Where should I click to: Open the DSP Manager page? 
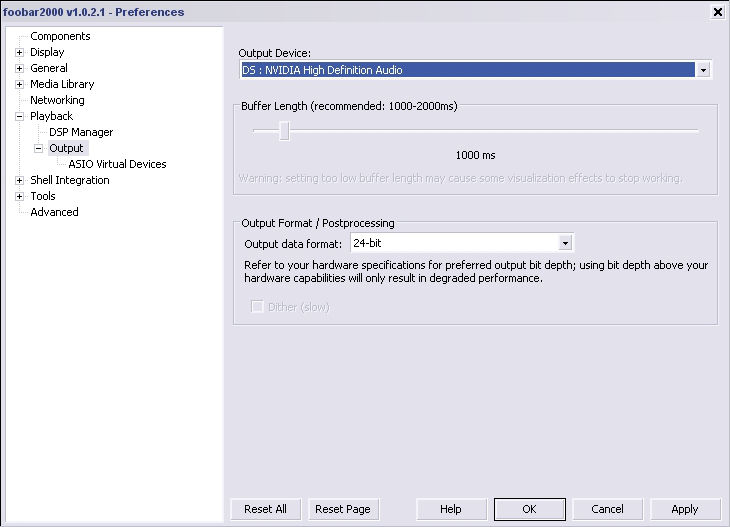81,132
